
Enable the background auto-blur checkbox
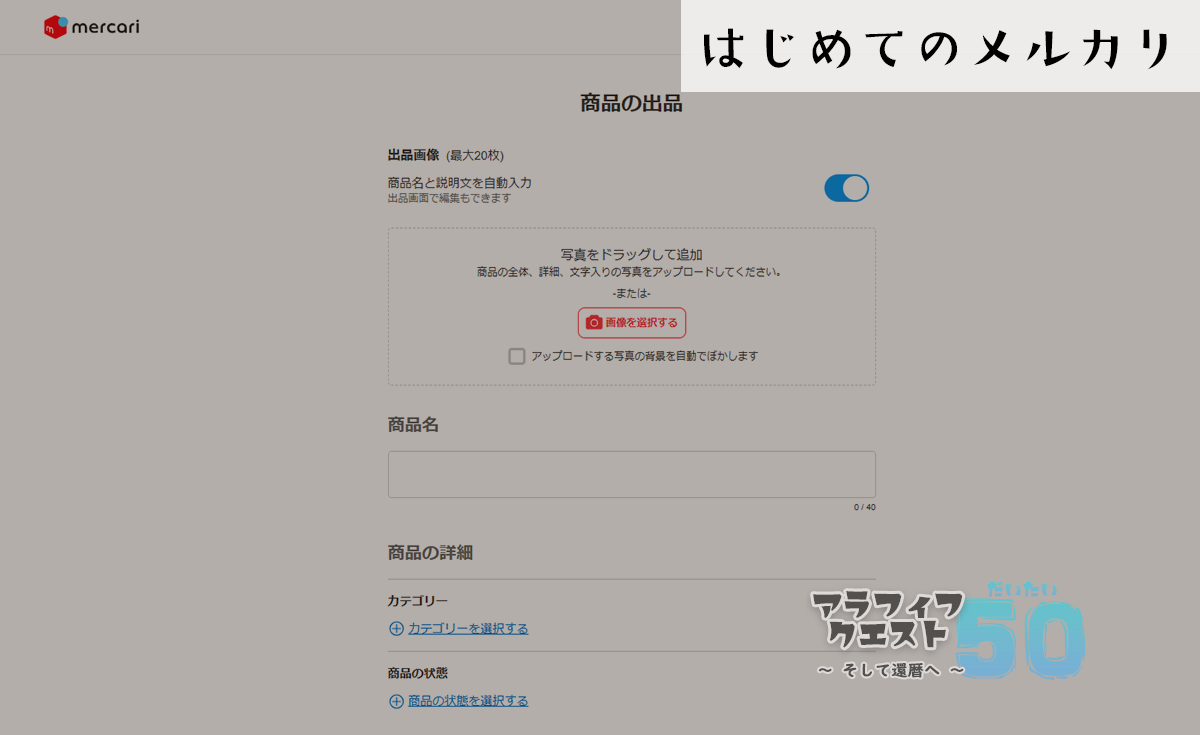(517, 356)
